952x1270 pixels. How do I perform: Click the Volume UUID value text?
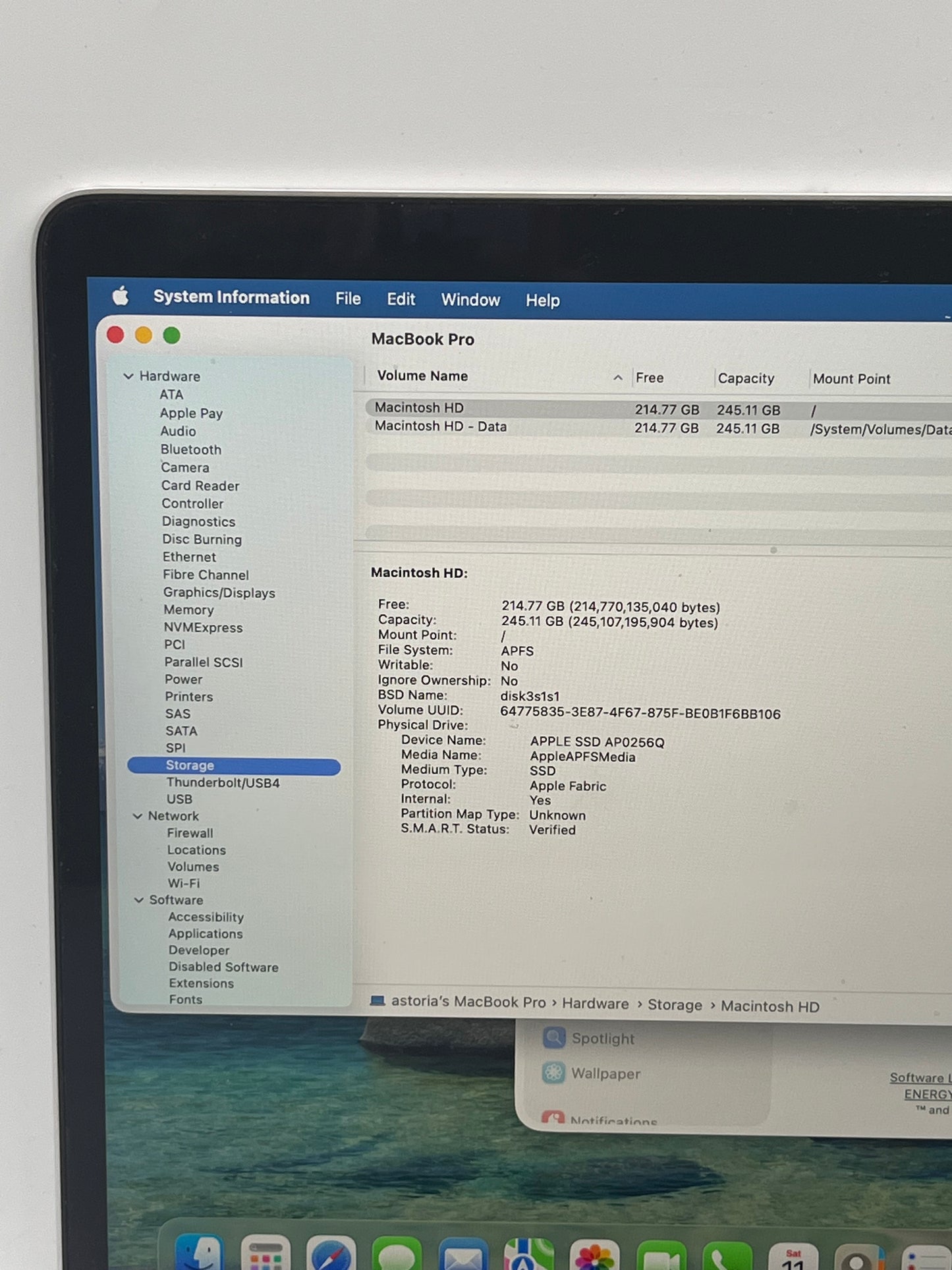(x=640, y=713)
